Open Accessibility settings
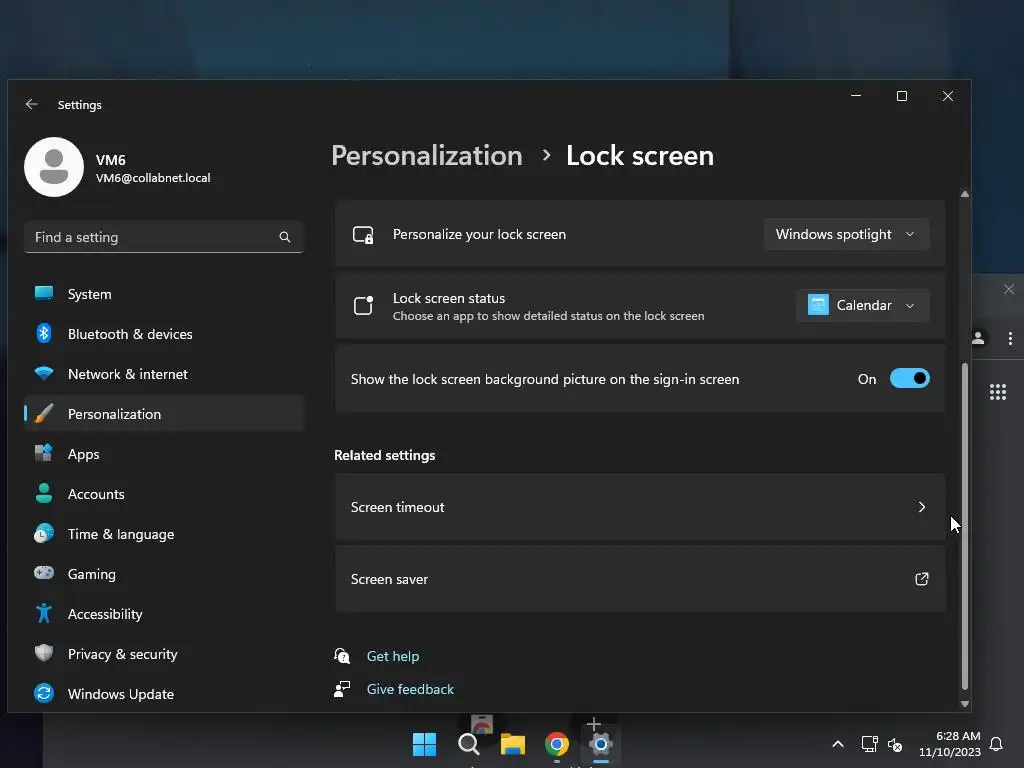Viewport: 1024px width, 768px height. (x=164, y=614)
